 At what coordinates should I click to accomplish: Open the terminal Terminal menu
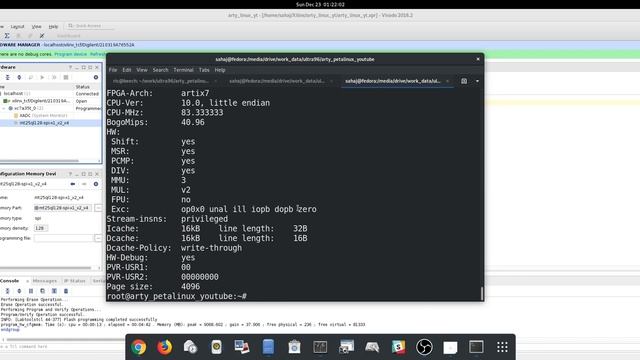pos(183,70)
